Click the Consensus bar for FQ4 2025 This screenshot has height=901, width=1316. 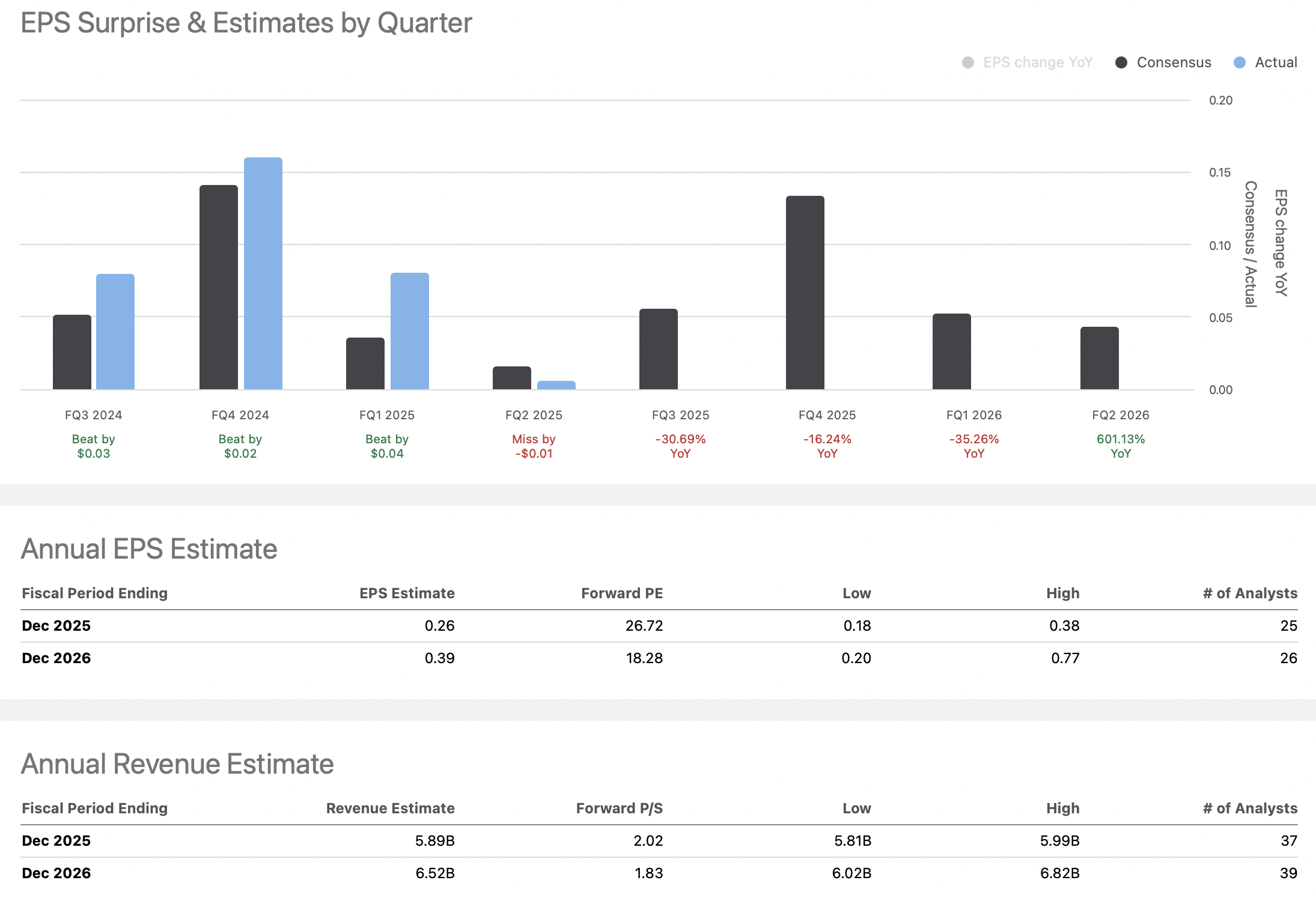pyautogui.click(x=804, y=291)
